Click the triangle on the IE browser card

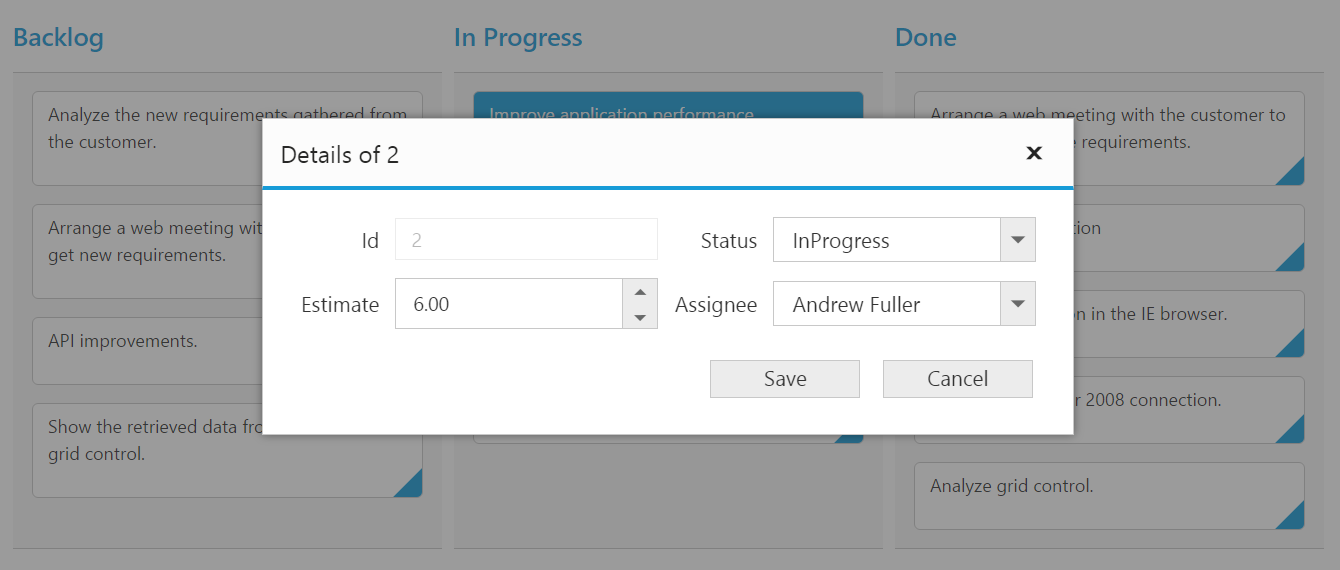click(x=1291, y=344)
